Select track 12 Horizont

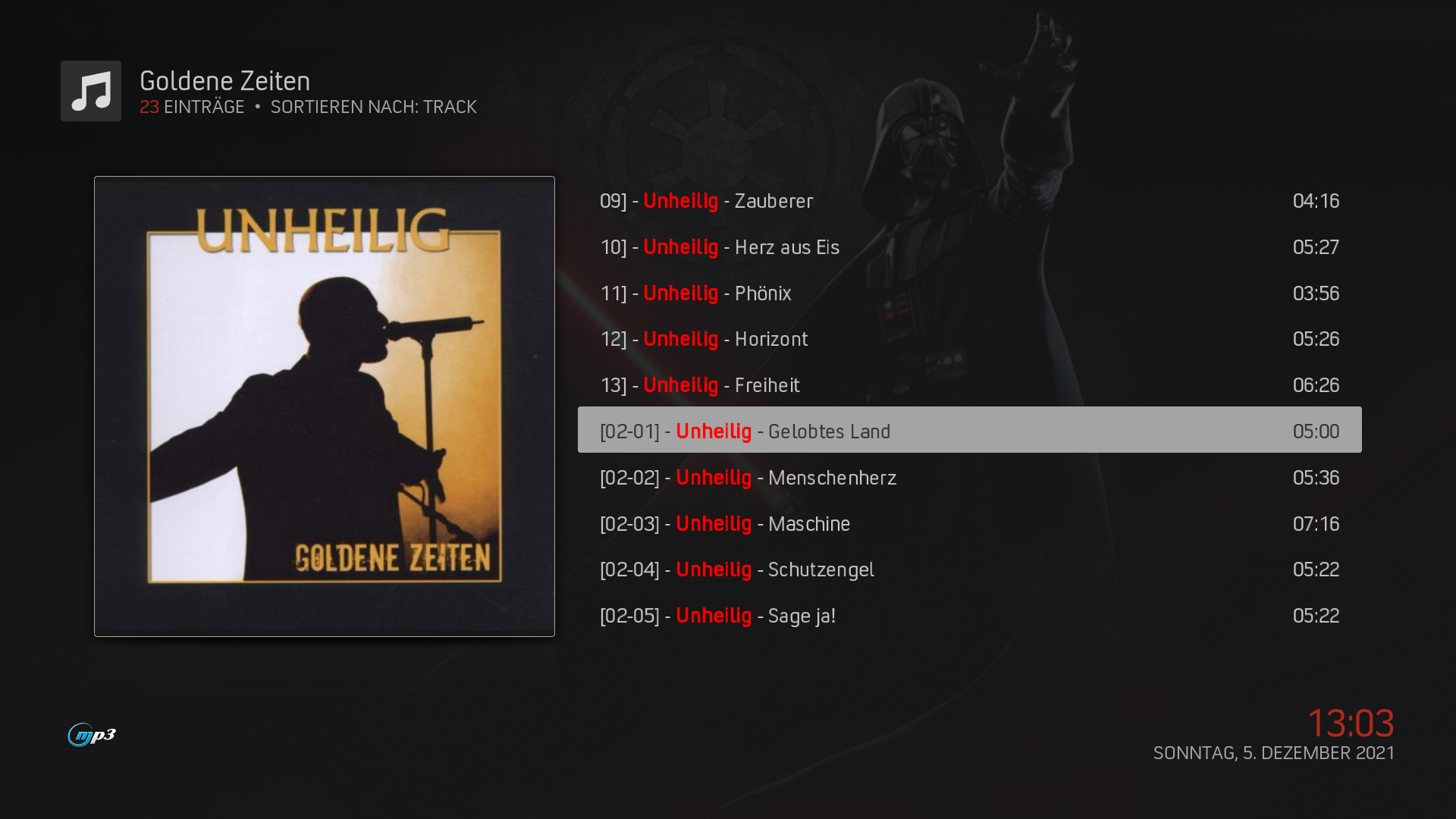tap(969, 339)
